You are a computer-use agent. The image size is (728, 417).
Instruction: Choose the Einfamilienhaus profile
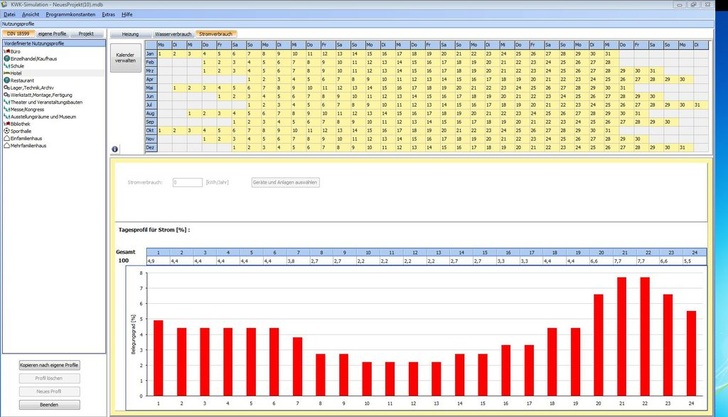coord(28,136)
